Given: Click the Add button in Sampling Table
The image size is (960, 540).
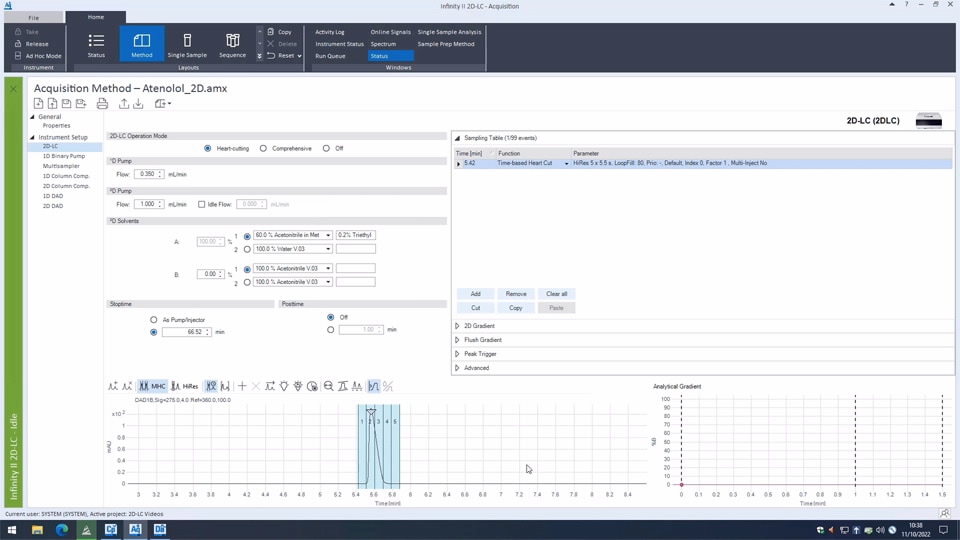Looking at the screenshot, I should pos(475,294).
